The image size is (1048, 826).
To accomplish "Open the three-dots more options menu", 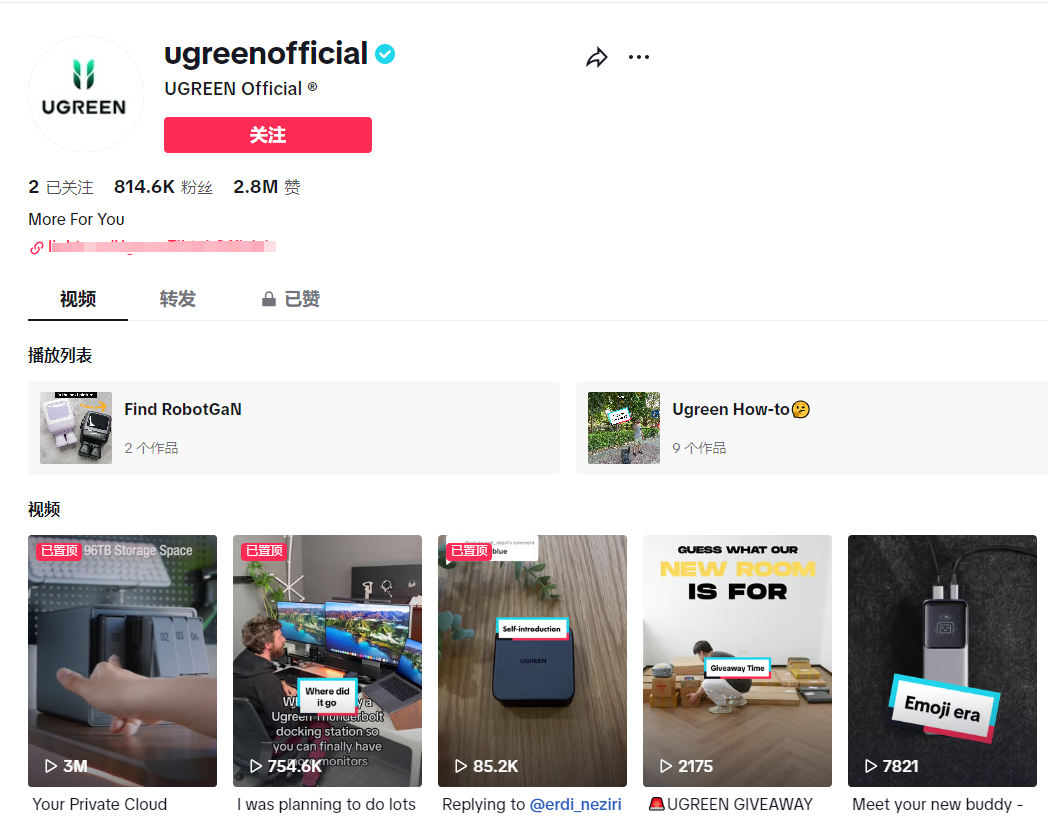I will [x=639, y=57].
